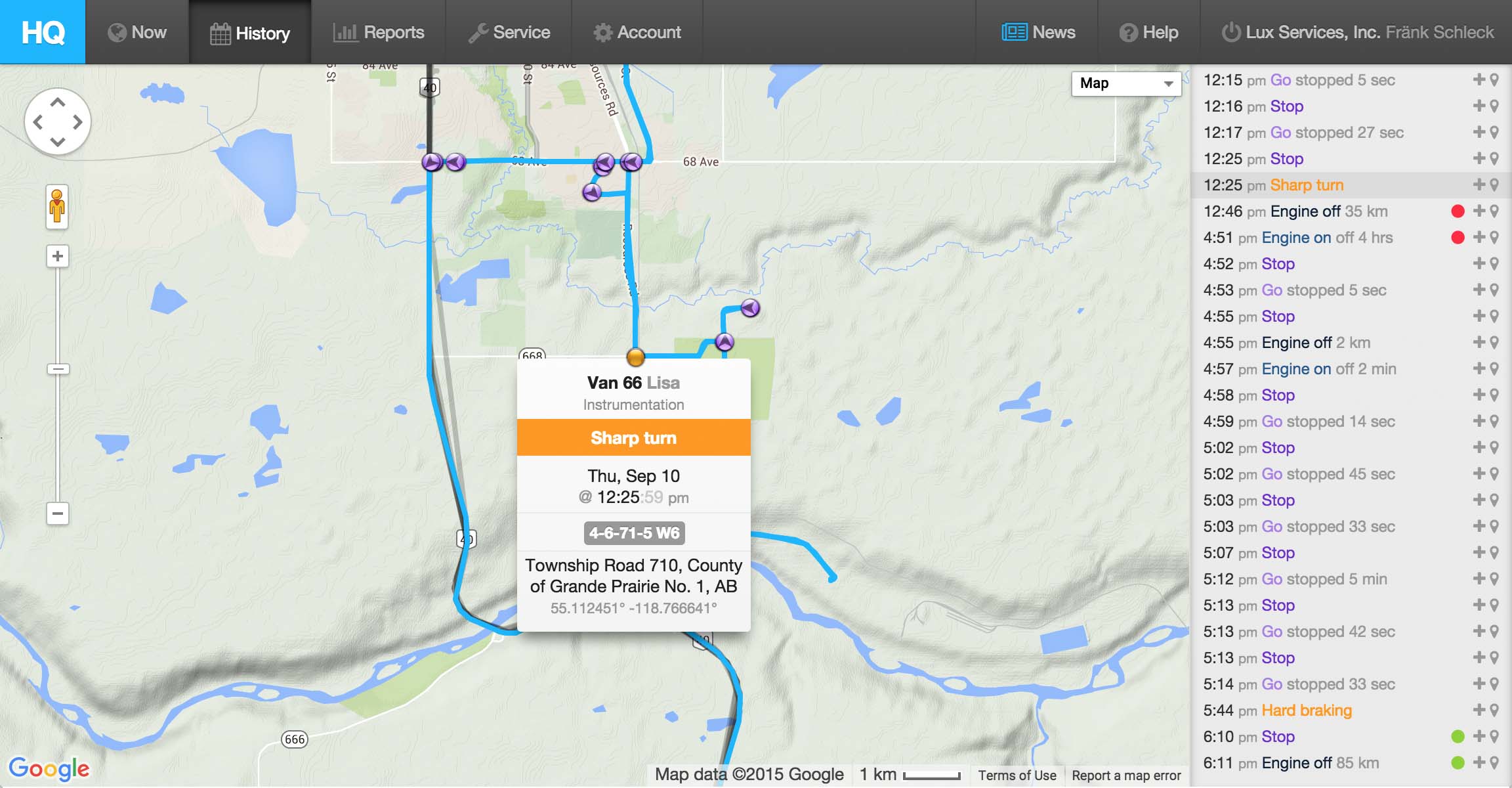Switch to the Now tab
This screenshot has width=1512, height=788.
(x=137, y=32)
